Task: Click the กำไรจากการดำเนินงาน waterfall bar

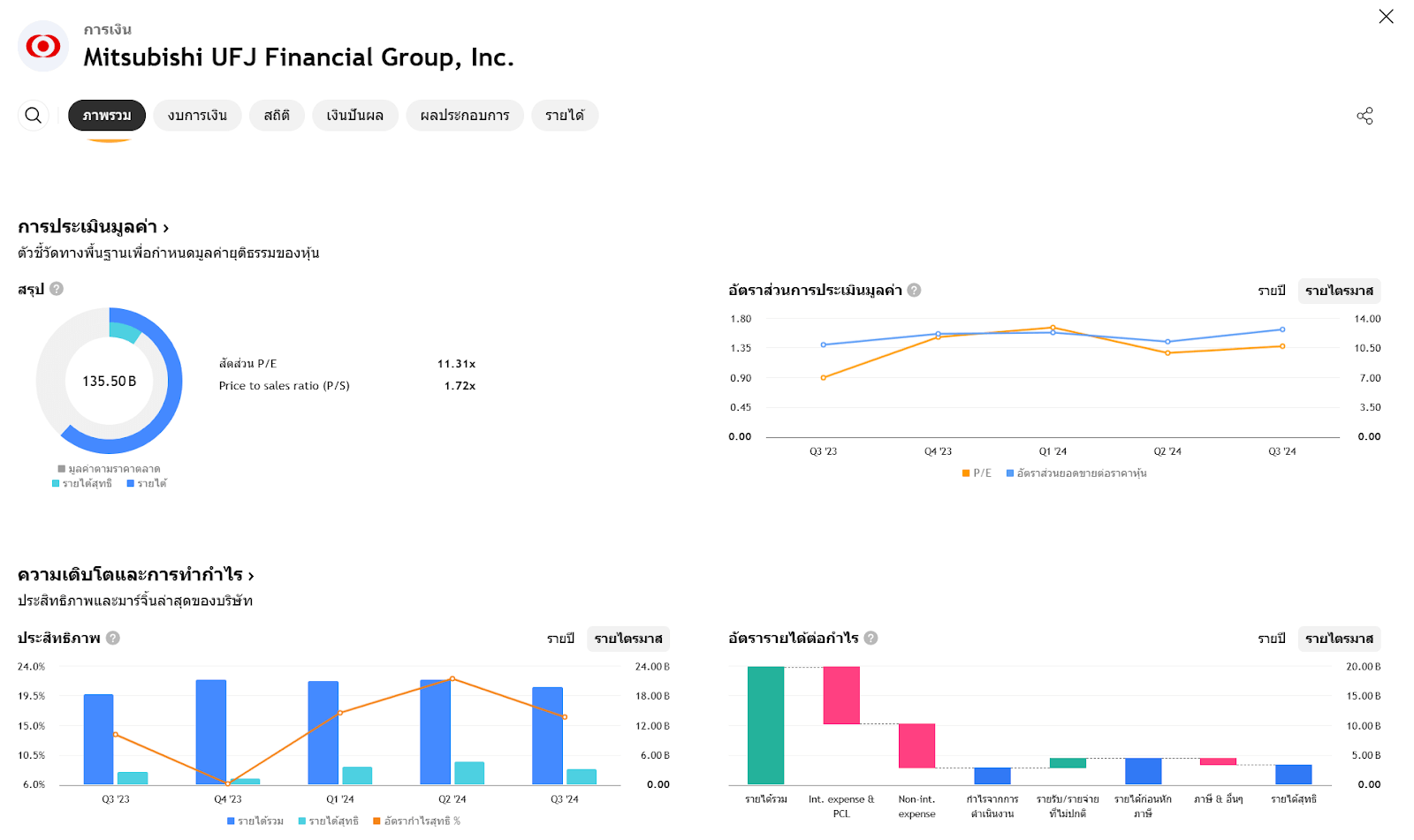Action: [x=992, y=776]
